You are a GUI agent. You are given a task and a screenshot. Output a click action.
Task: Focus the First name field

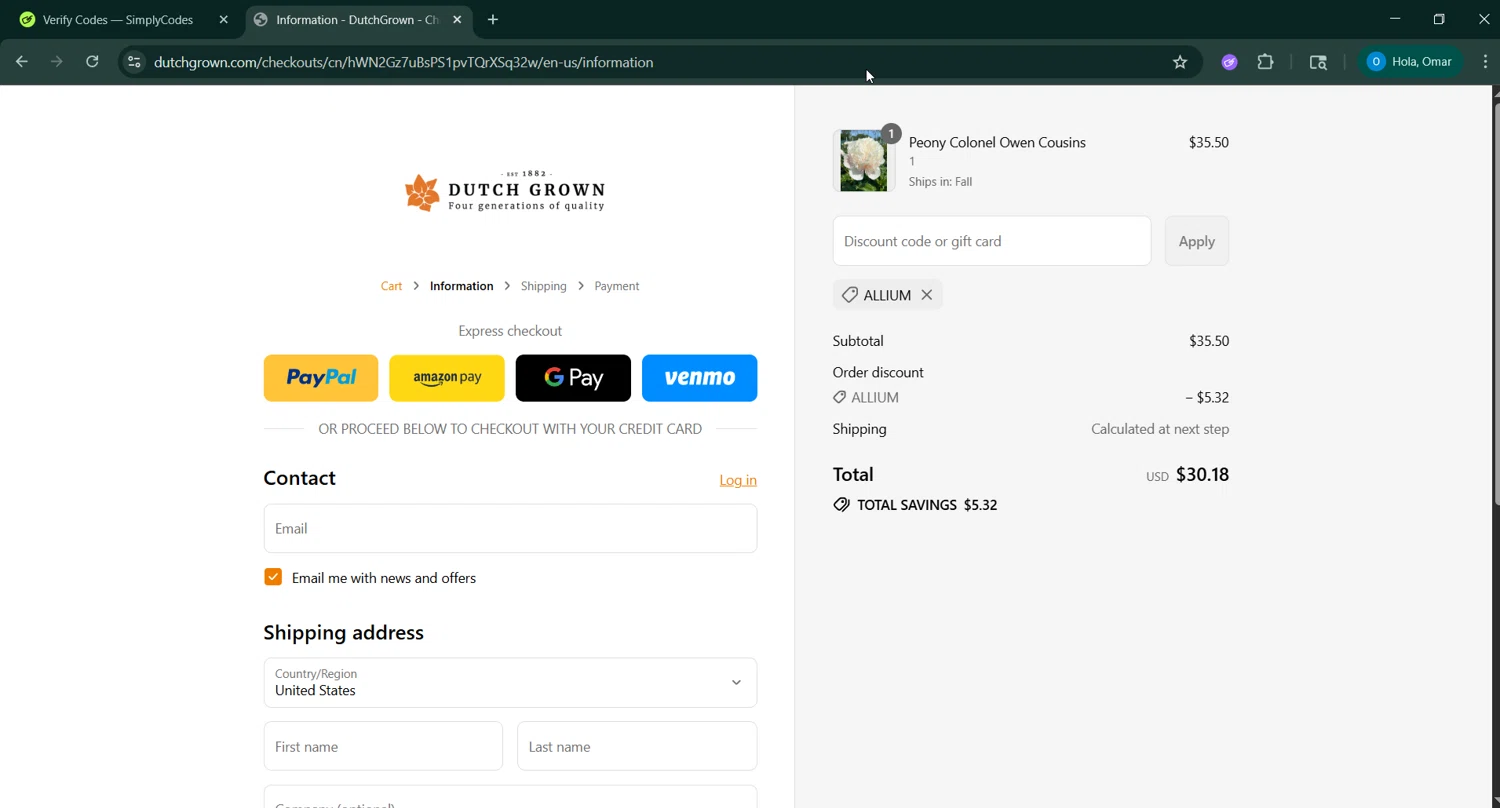383,746
